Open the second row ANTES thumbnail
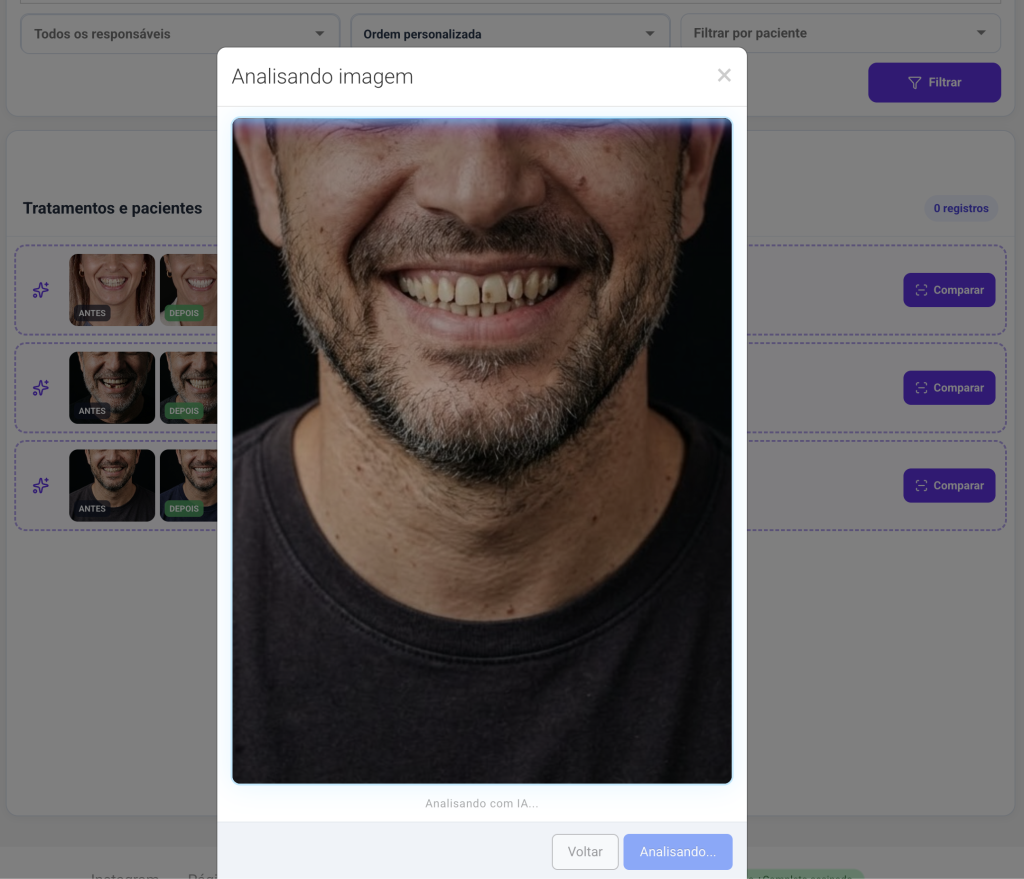The image size is (1024, 879). [x=112, y=388]
